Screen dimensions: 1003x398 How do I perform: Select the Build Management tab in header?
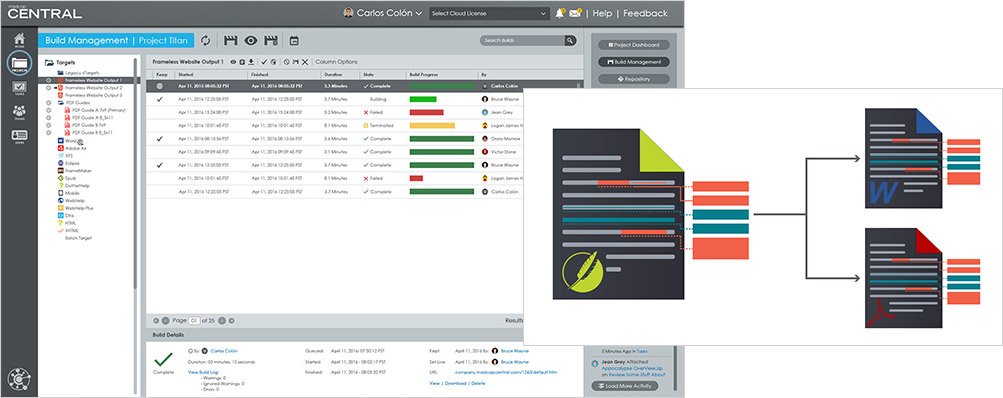point(86,40)
